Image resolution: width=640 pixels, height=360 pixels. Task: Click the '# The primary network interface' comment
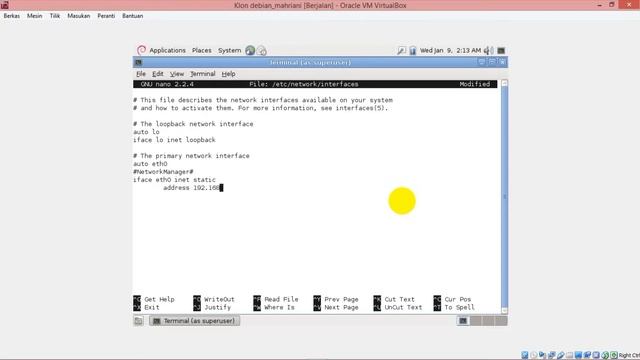point(191,156)
